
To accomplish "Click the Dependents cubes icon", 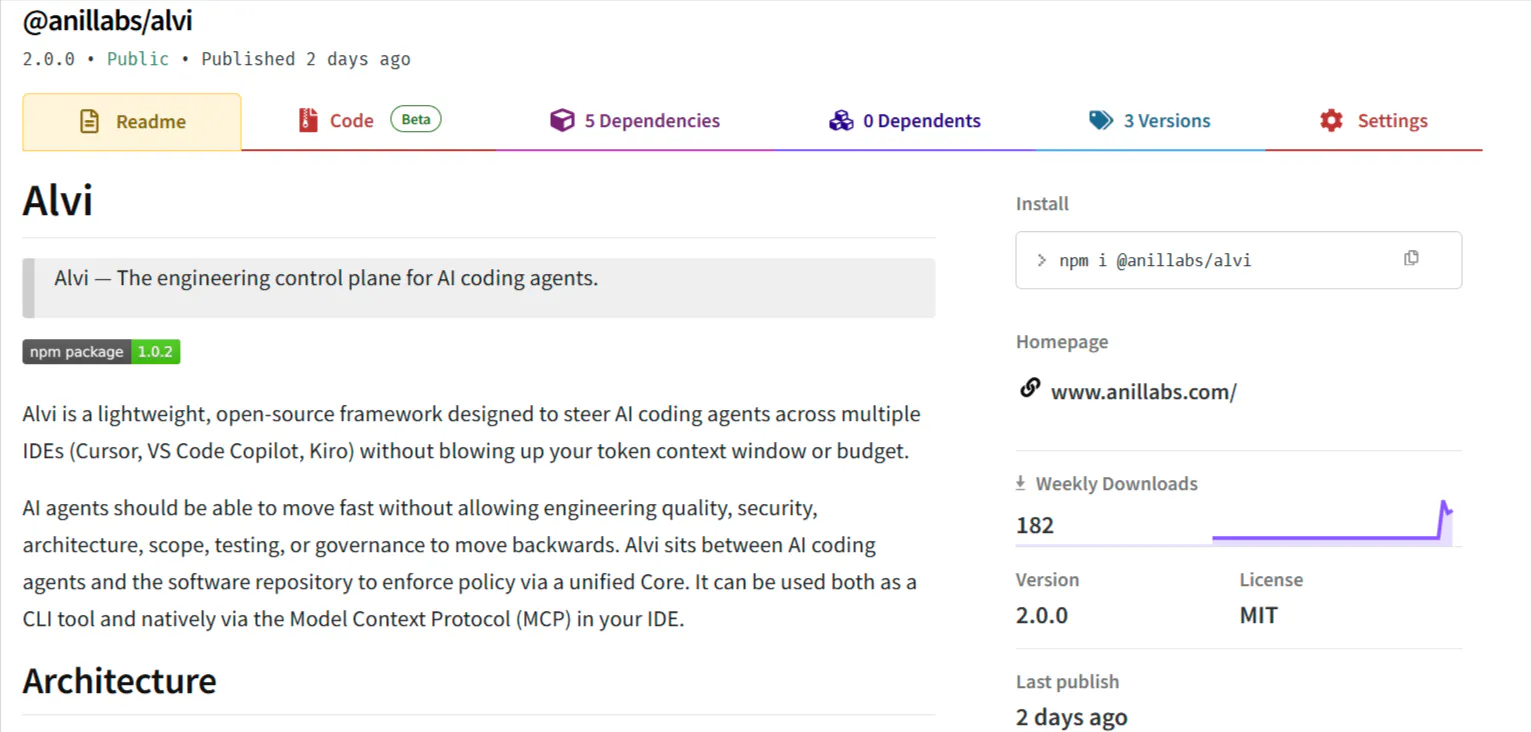I will point(841,121).
